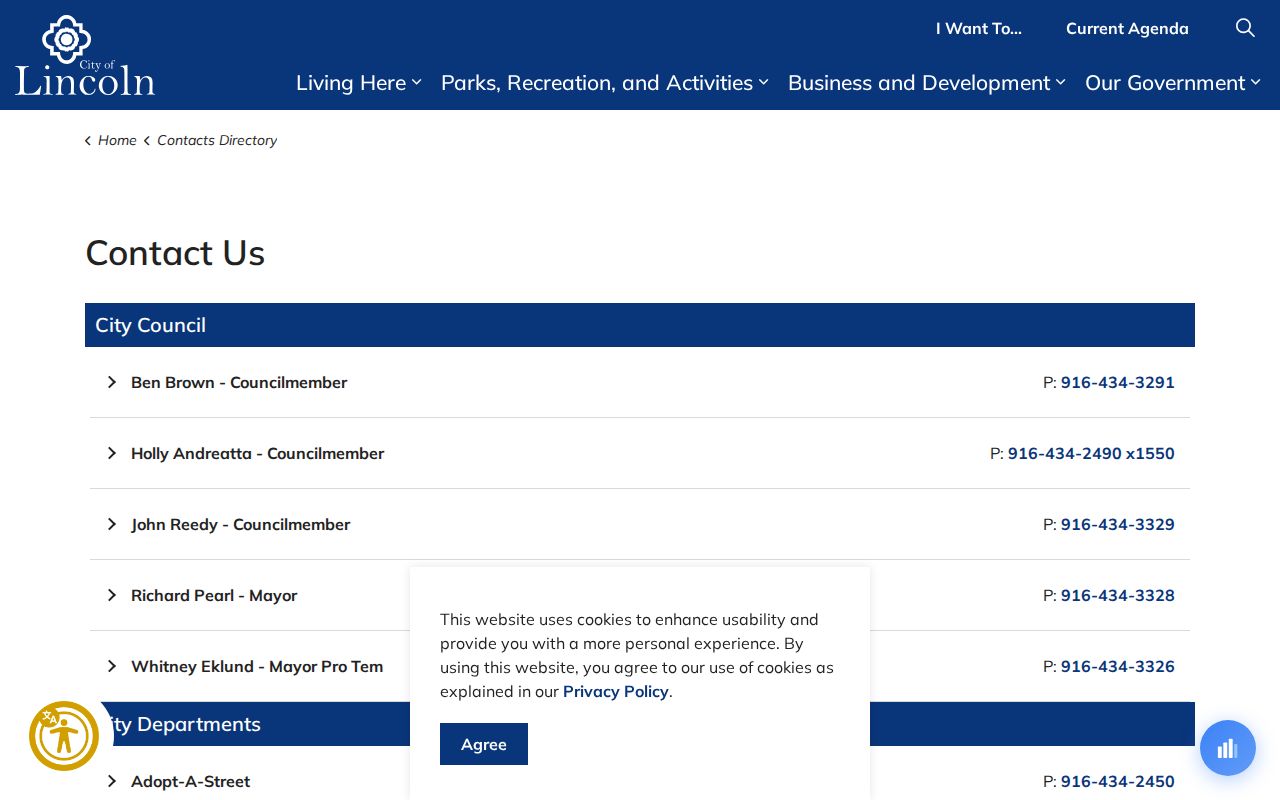Viewport: 1280px width, 800px height.
Task: Open the Contacts Directory breadcrumb
Action: click(217, 141)
